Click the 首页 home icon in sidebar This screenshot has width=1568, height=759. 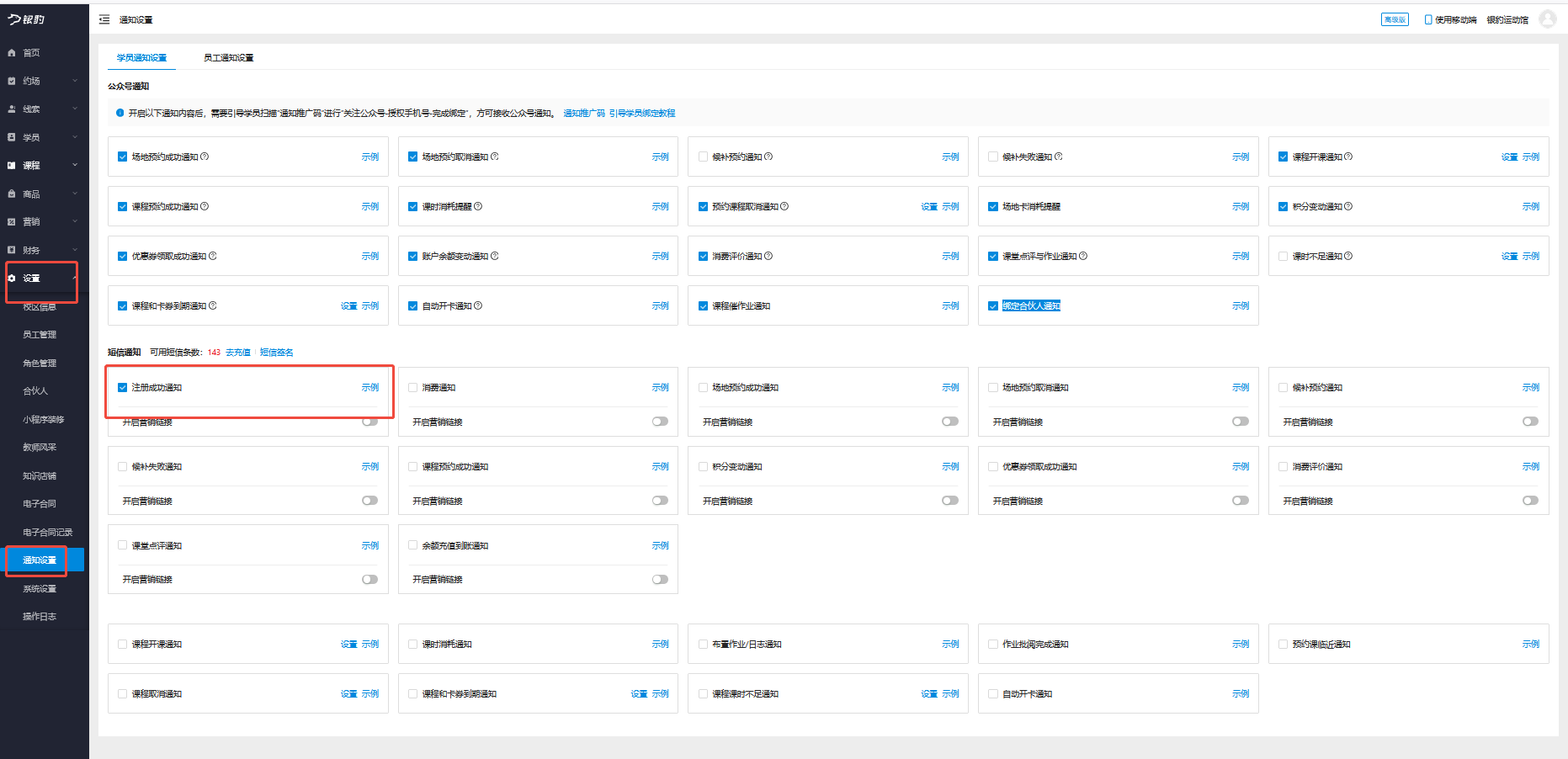(12, 53)
